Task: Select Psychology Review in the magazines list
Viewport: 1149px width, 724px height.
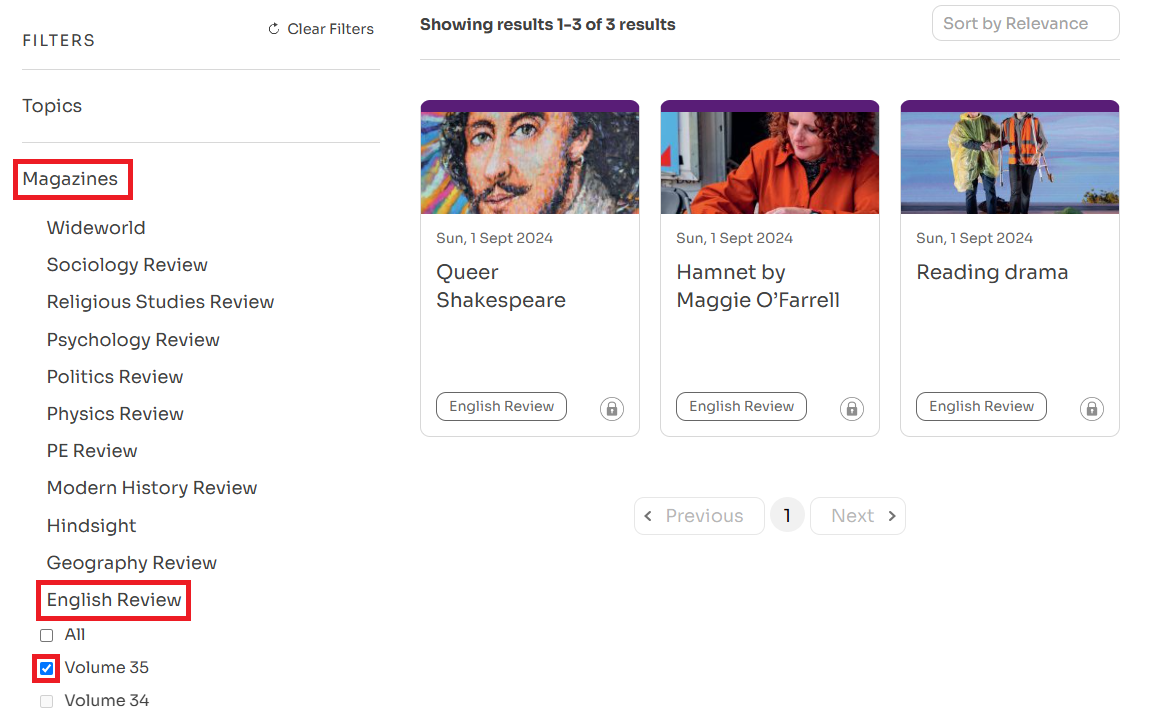Action: point(133,340)
